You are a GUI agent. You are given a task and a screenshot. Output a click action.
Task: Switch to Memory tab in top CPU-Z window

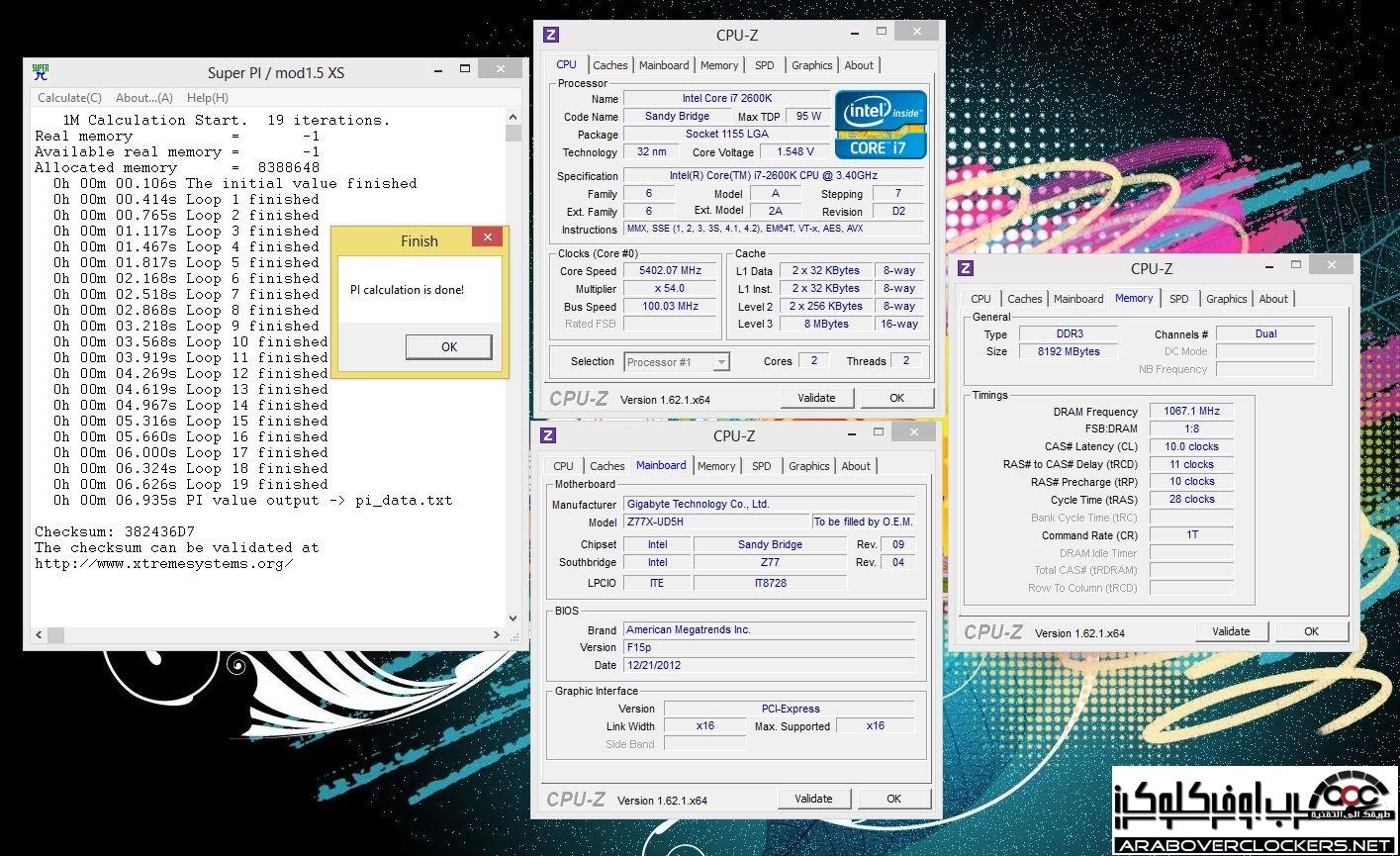(x=719, y=65)
